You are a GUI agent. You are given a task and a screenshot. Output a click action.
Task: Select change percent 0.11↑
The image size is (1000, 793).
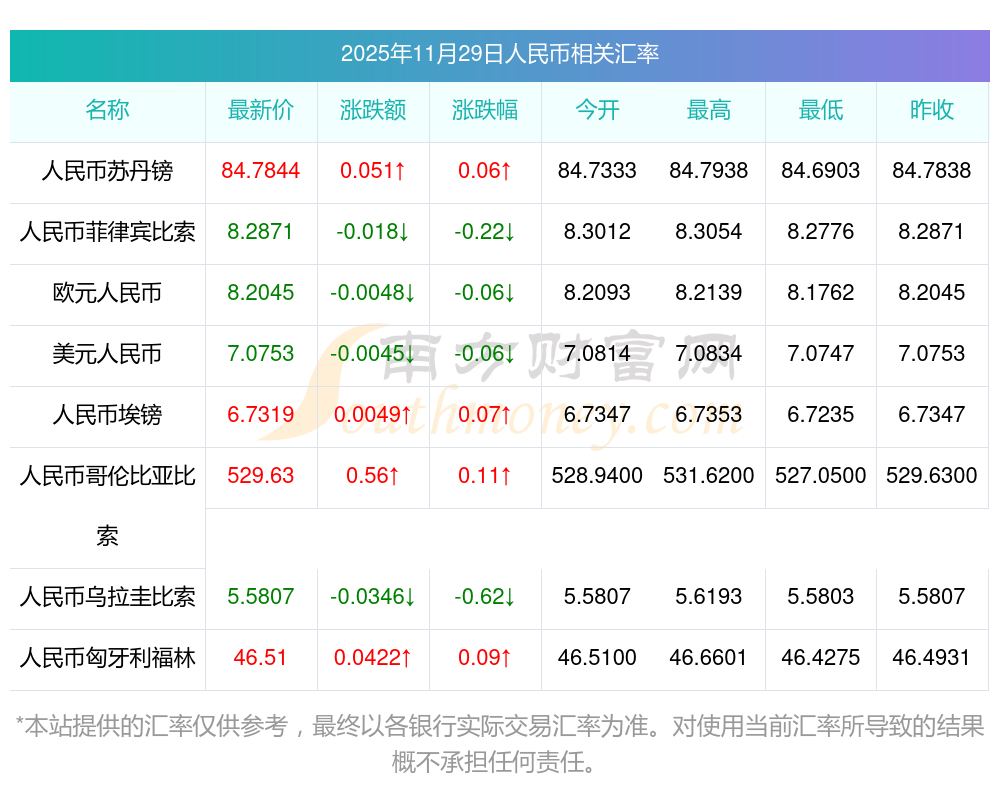485,475
